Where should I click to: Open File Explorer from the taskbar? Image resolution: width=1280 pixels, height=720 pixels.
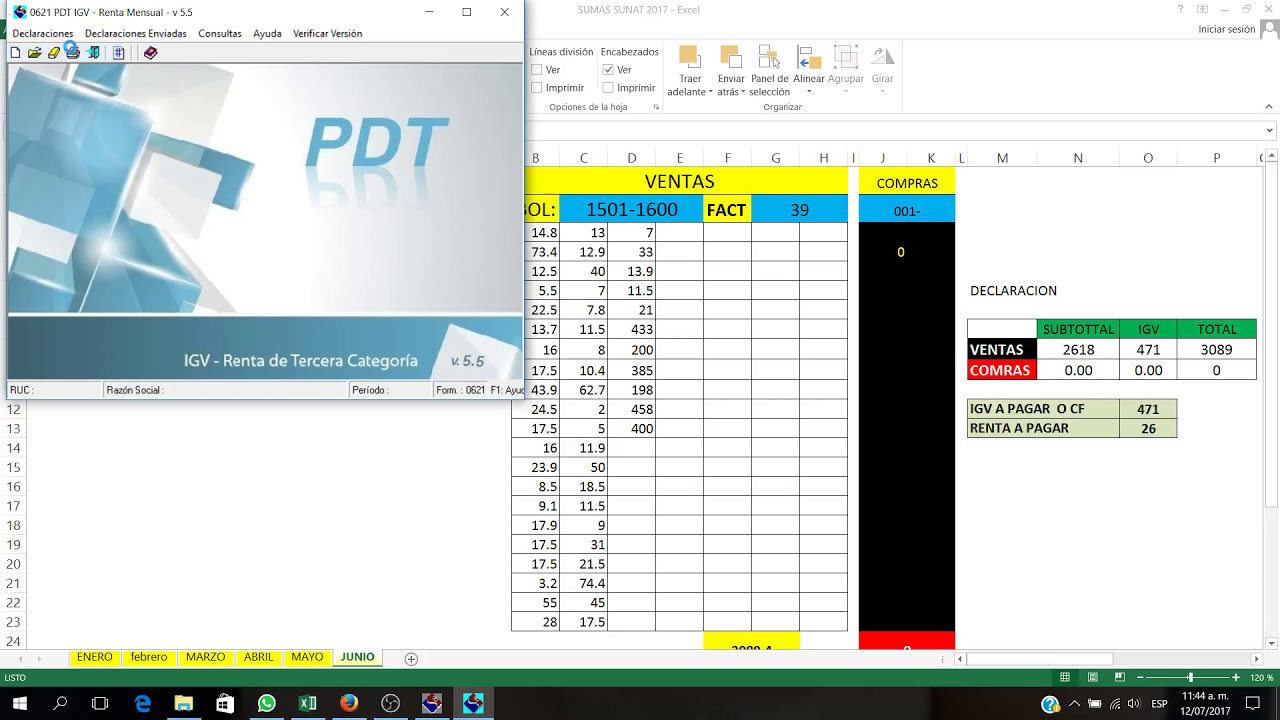pyautogui.click(x=183, y=704)
